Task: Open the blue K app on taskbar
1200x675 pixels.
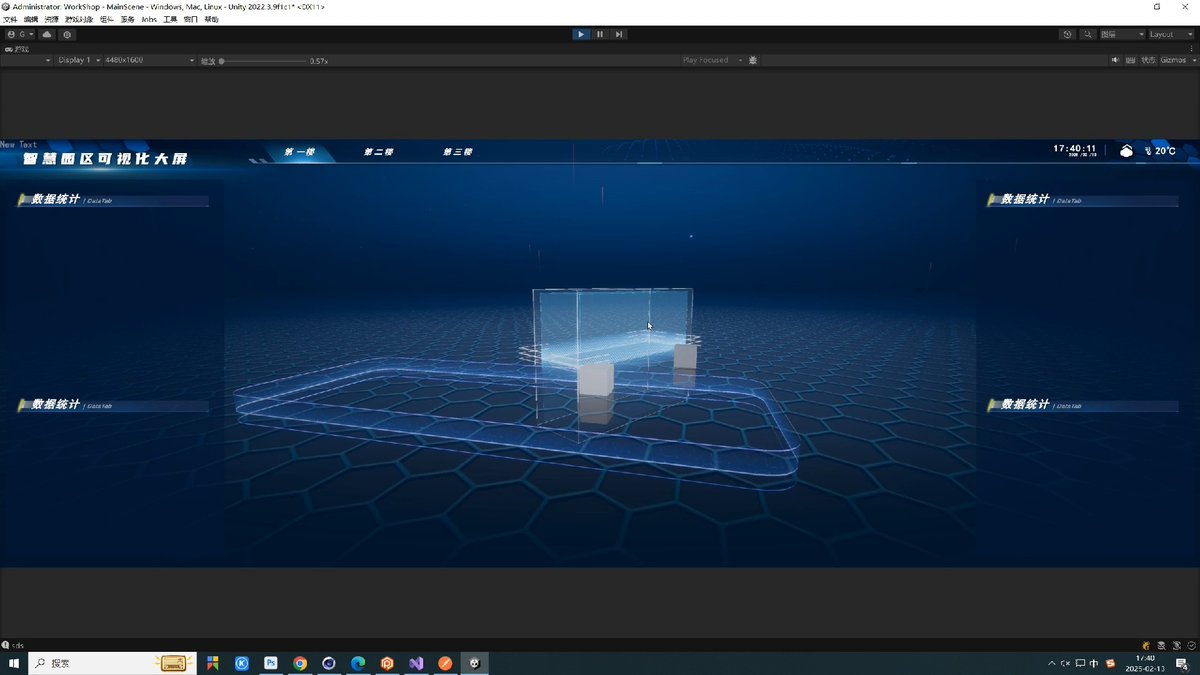Action: pyautogui.click(x=241, y=663)
